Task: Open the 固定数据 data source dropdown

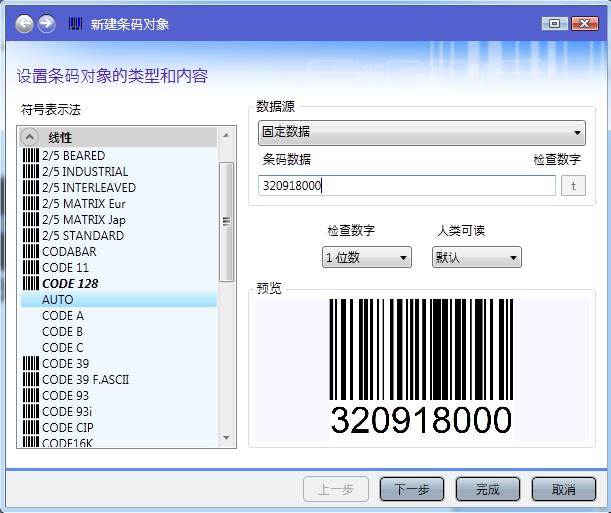Action: tap(422, 132)
